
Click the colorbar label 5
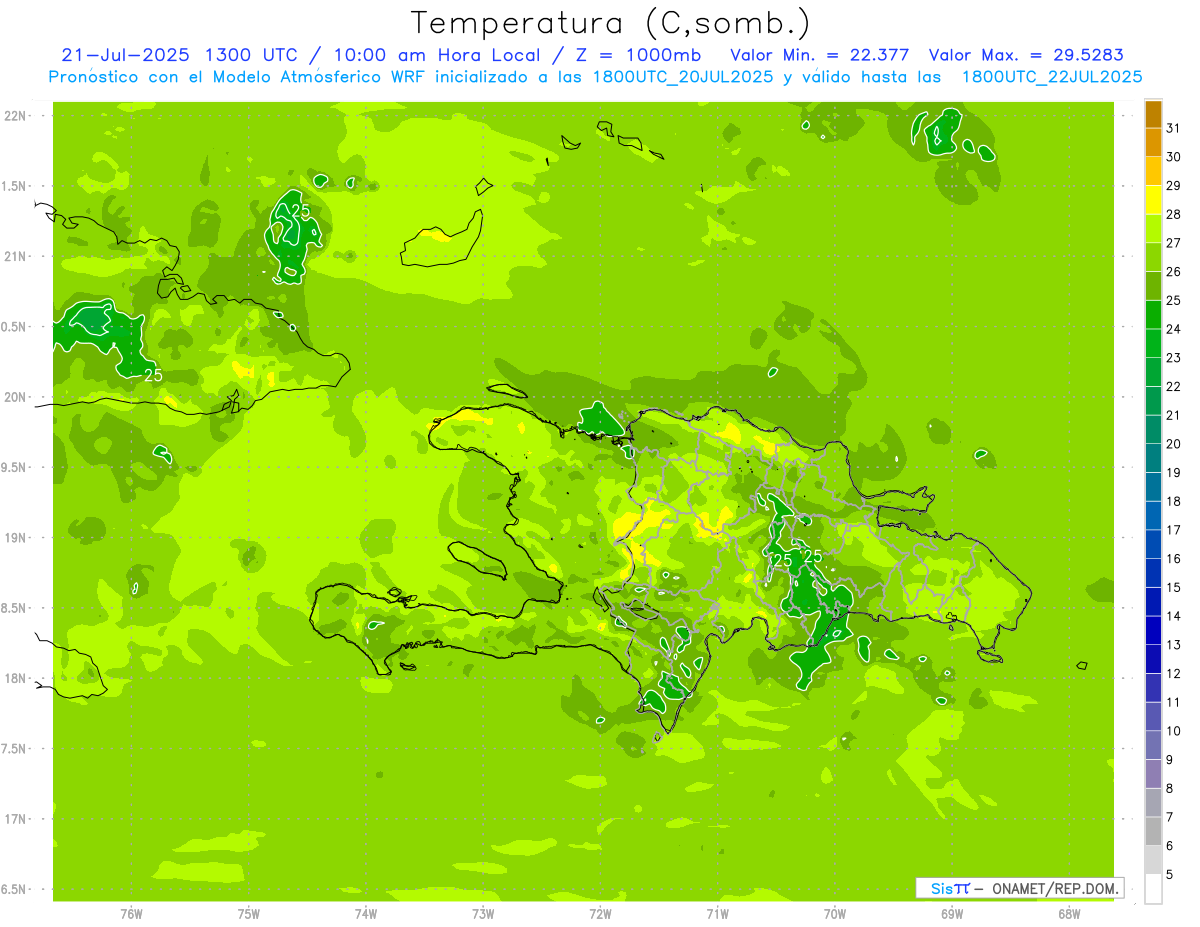pos(1170,875)
